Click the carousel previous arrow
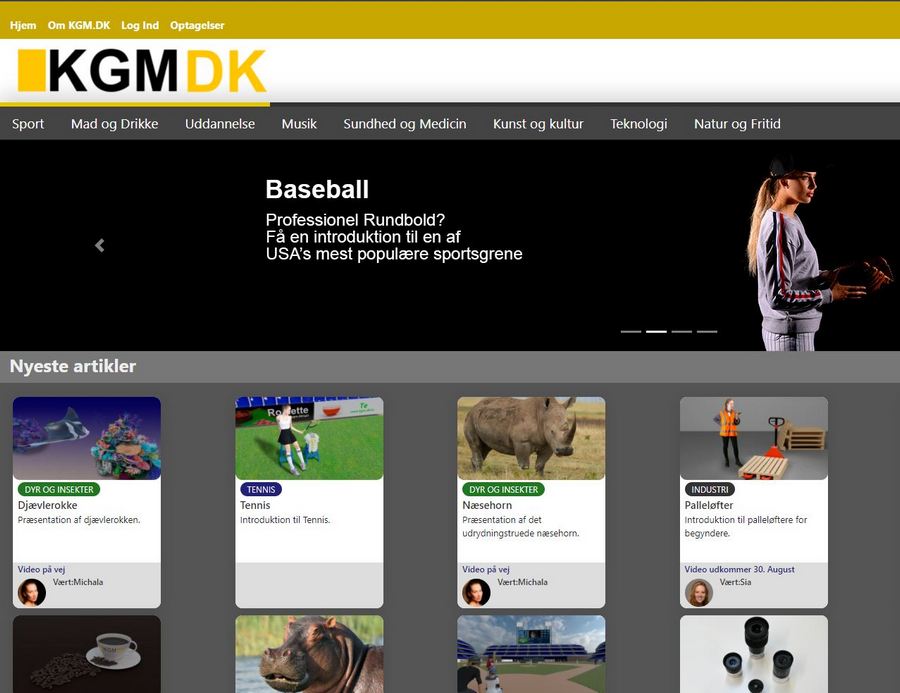Screen dimensions: 900x693 99,245
